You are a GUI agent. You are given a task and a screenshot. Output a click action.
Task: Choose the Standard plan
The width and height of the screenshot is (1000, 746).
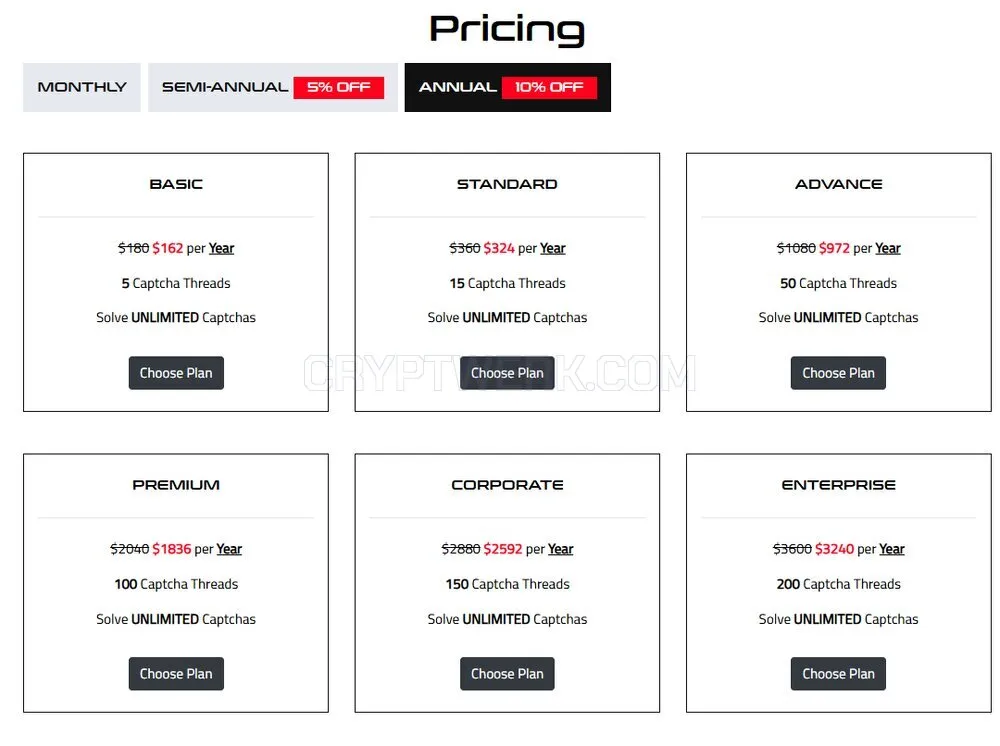[x=507, y=373]
